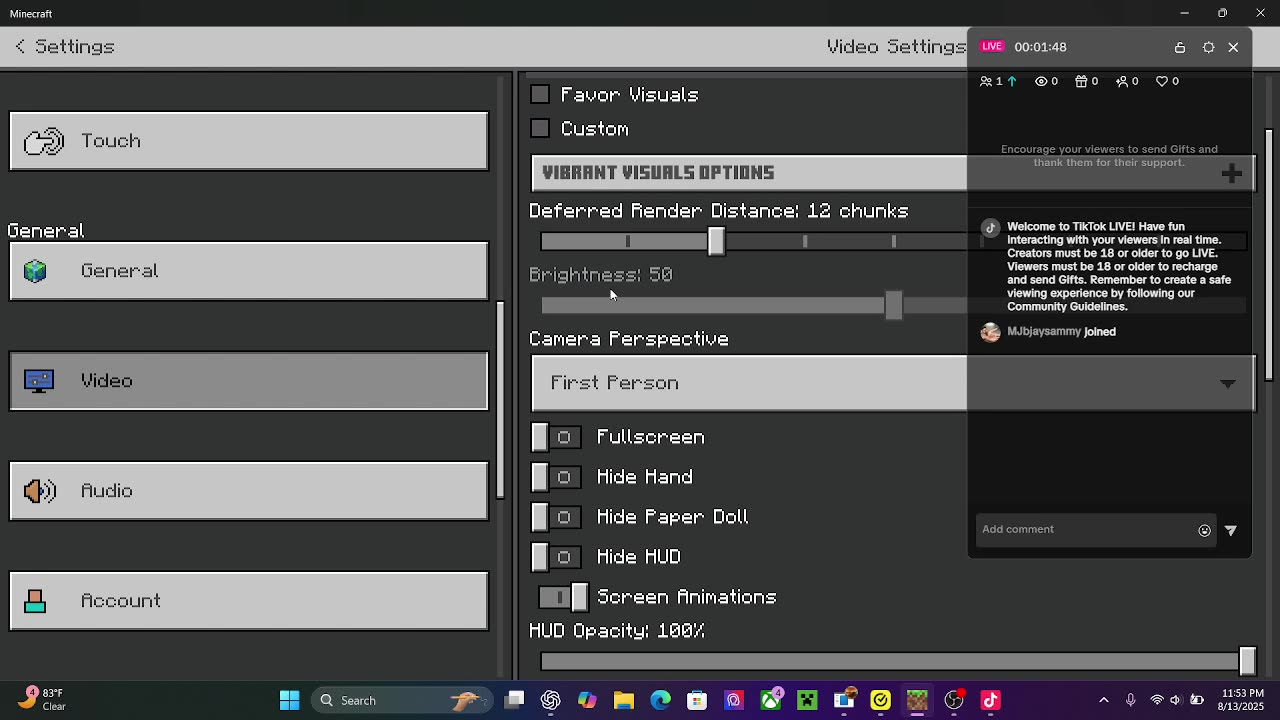
Task: Click the speaker Audio icon
Action: pos(39,491)
